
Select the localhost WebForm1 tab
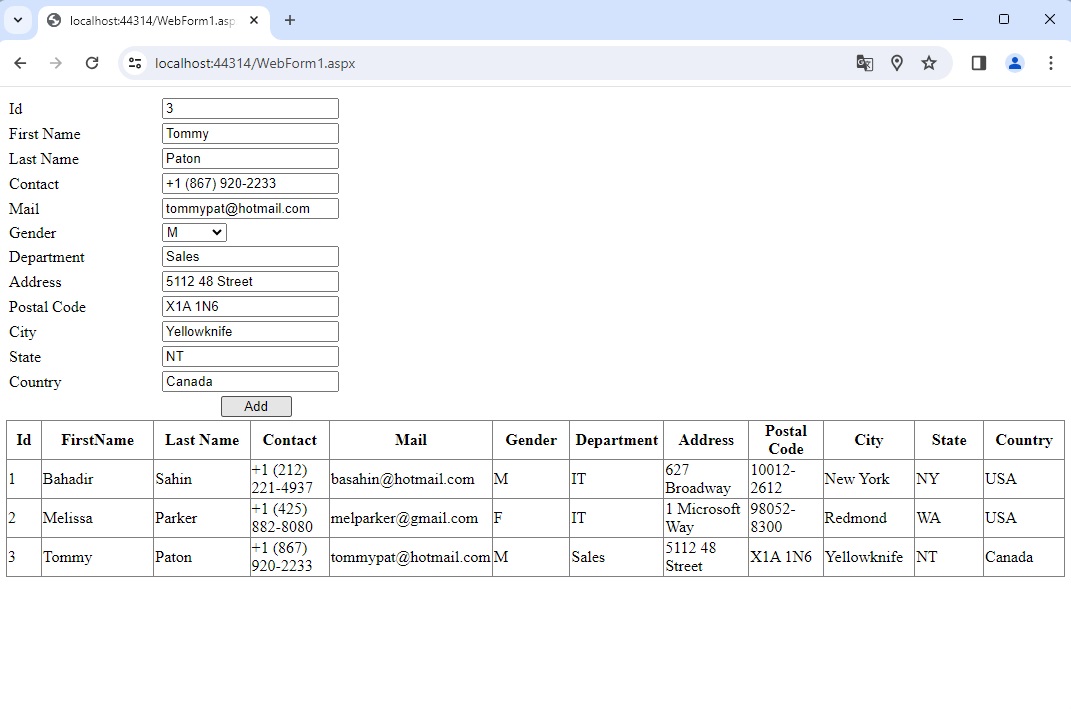click(150, 20)
